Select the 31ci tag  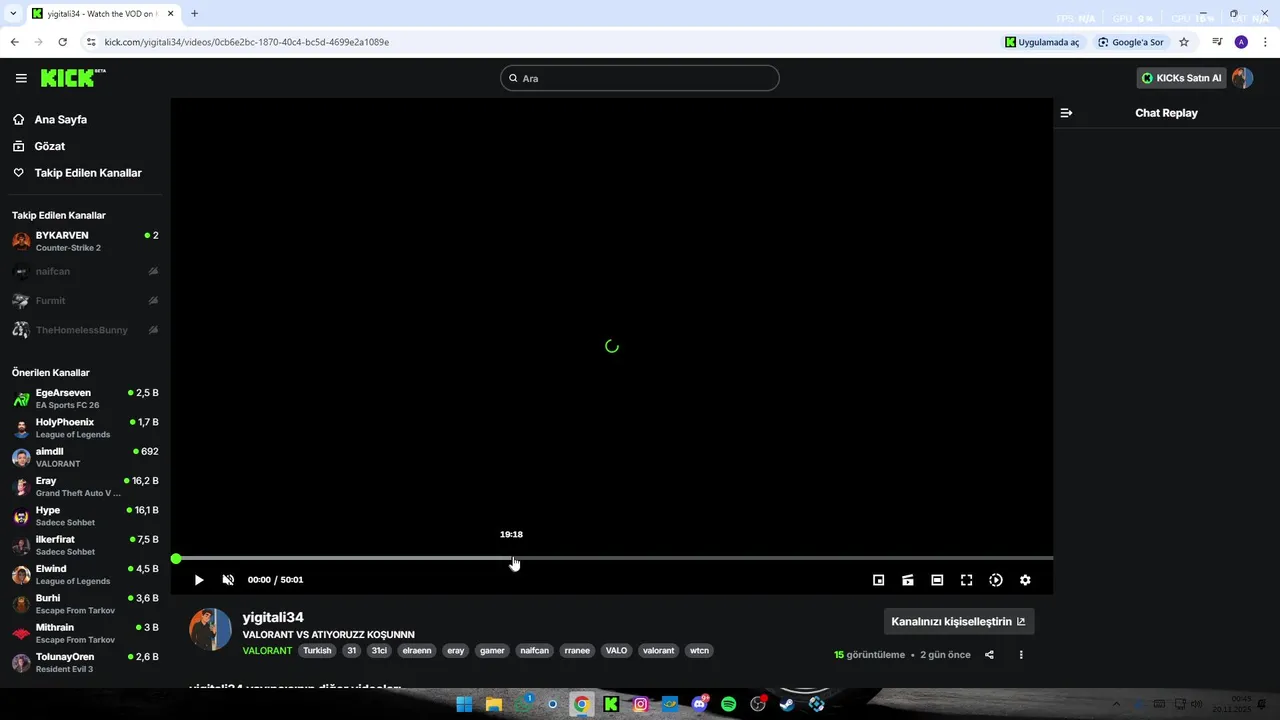[x=379, y=650]
